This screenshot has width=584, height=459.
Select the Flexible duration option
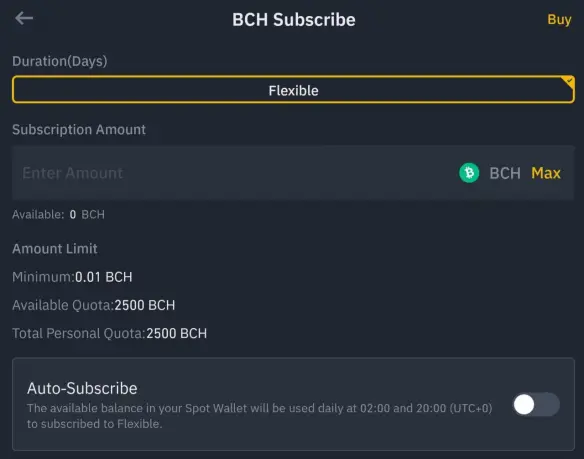point(293,90)
